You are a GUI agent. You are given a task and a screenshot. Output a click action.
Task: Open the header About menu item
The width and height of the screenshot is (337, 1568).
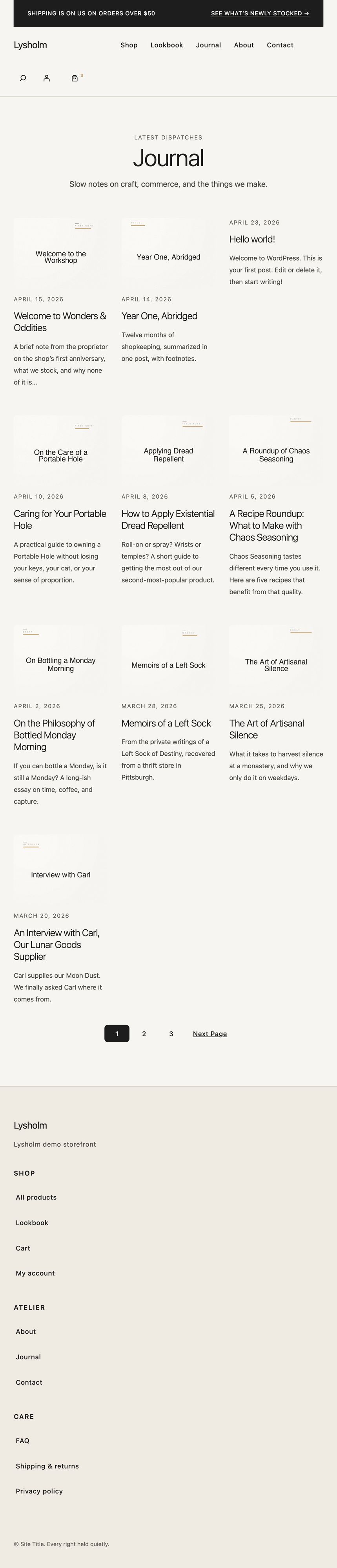[244, 45]
